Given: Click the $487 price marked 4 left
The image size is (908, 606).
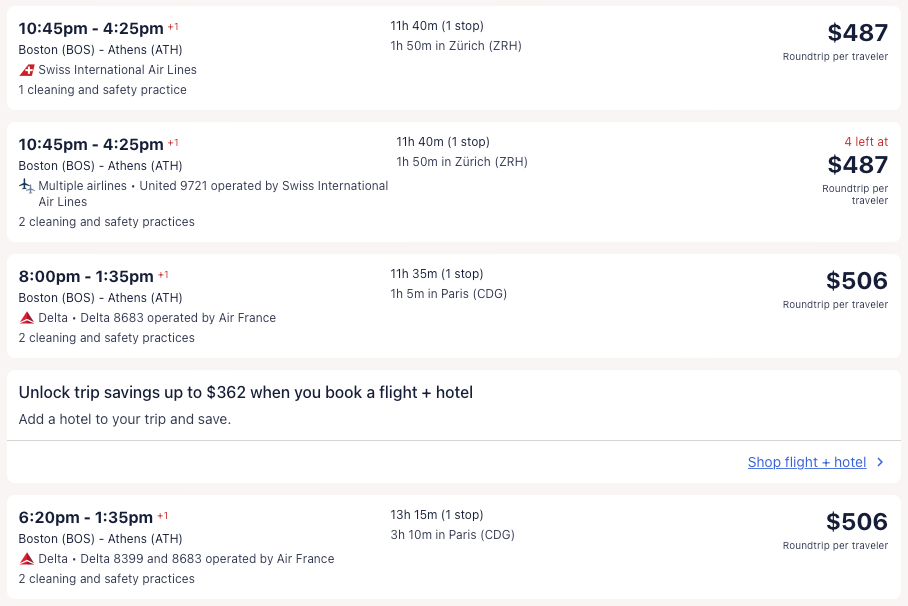Looking at the screenshot, I should pyautogui.click(x=857, y=165).
